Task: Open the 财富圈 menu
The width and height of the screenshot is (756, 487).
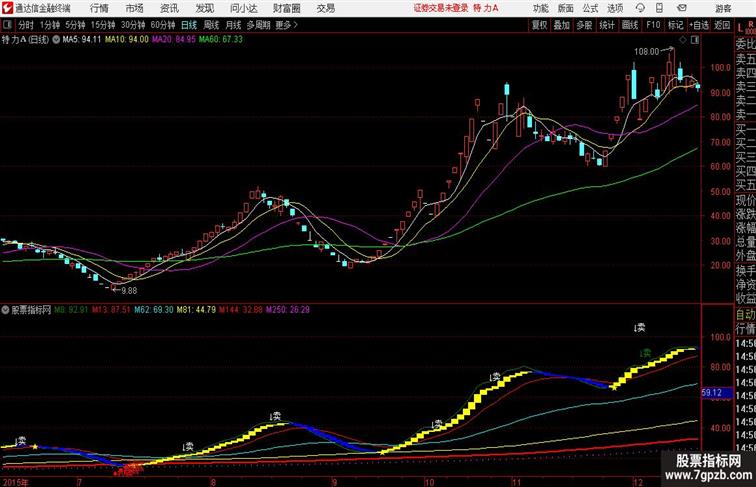Action: click(x=287, y=8)
